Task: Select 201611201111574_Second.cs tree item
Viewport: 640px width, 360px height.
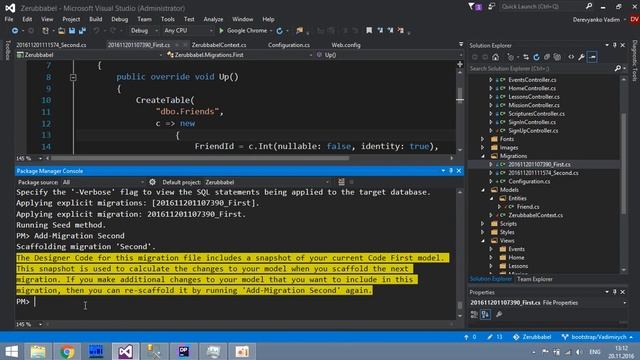Action: tap(543, 173)
